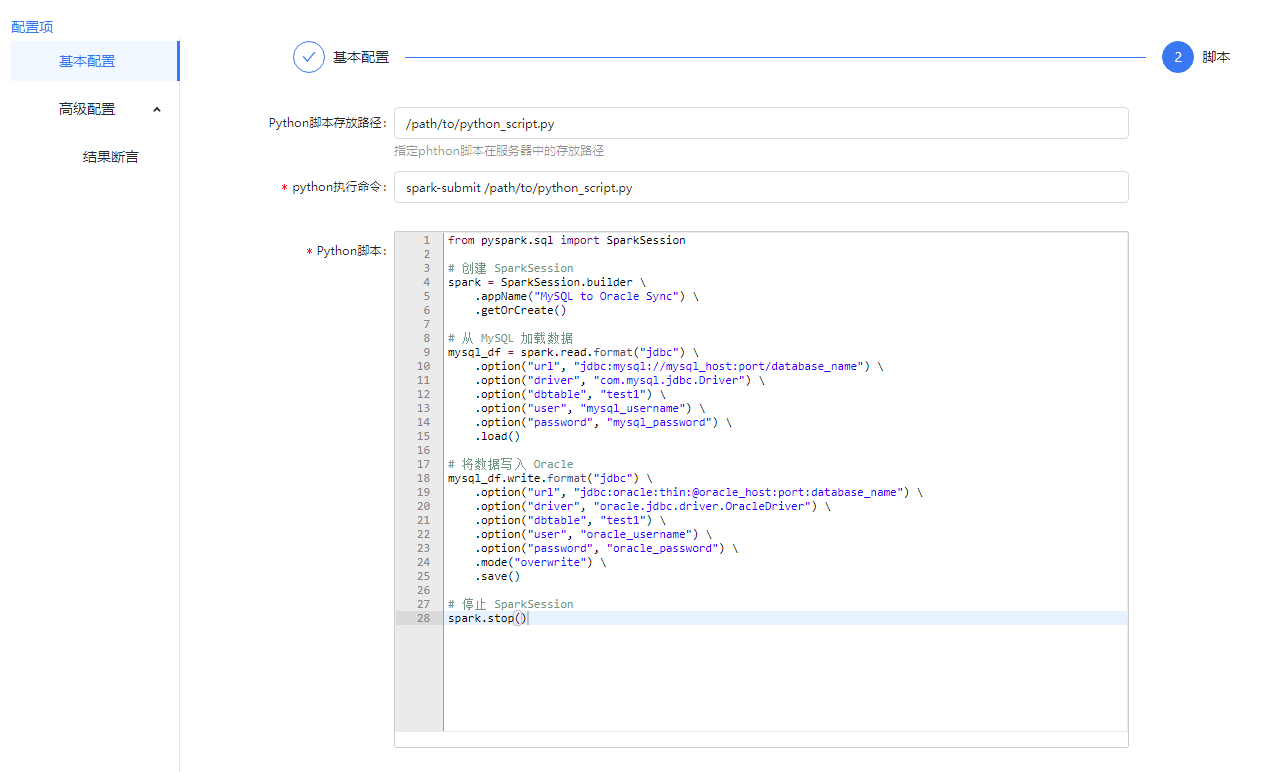Open the 结果断言 submenu item
This screenshot has width=1282, height=772.
pyautogui.click(x=110, y=157)
